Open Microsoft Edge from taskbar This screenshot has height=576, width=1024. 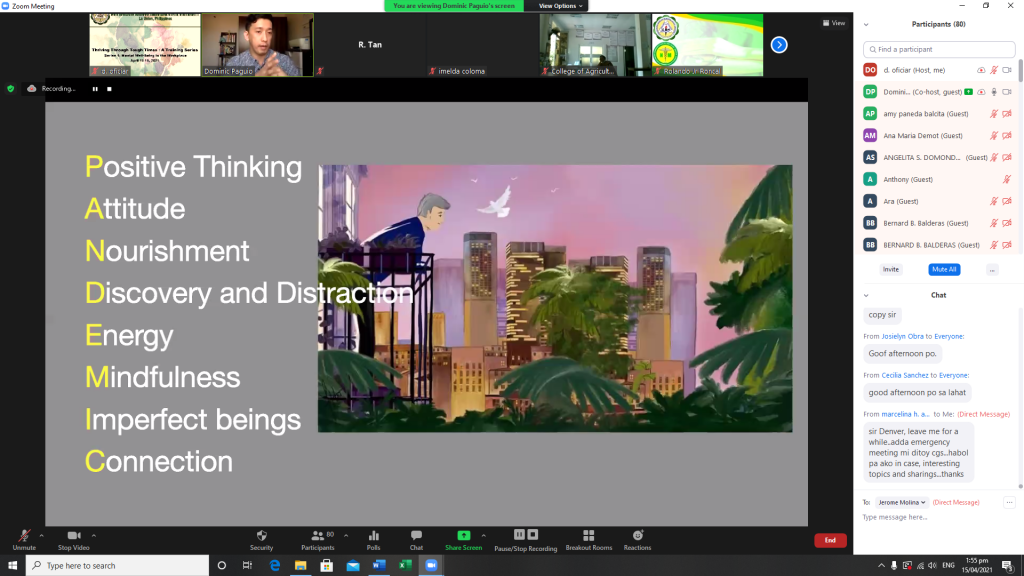[274, 566]
